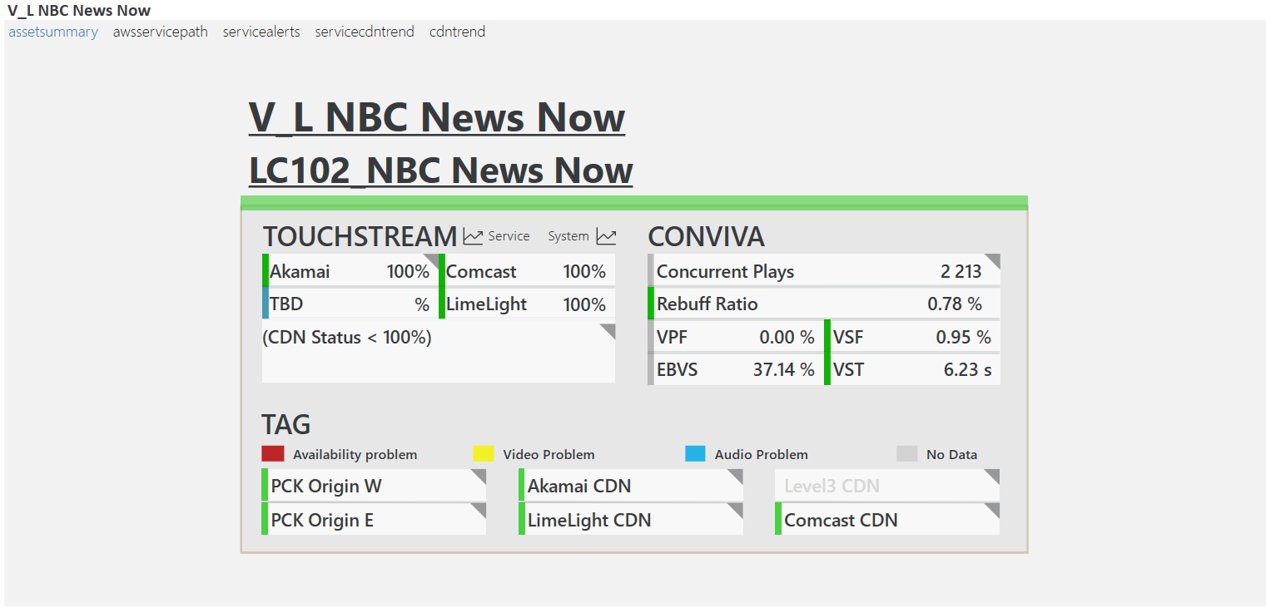Click the small V_L NBC News Now page title
The width and height of the screenshot is (1266, 608).
pos(79,10)
